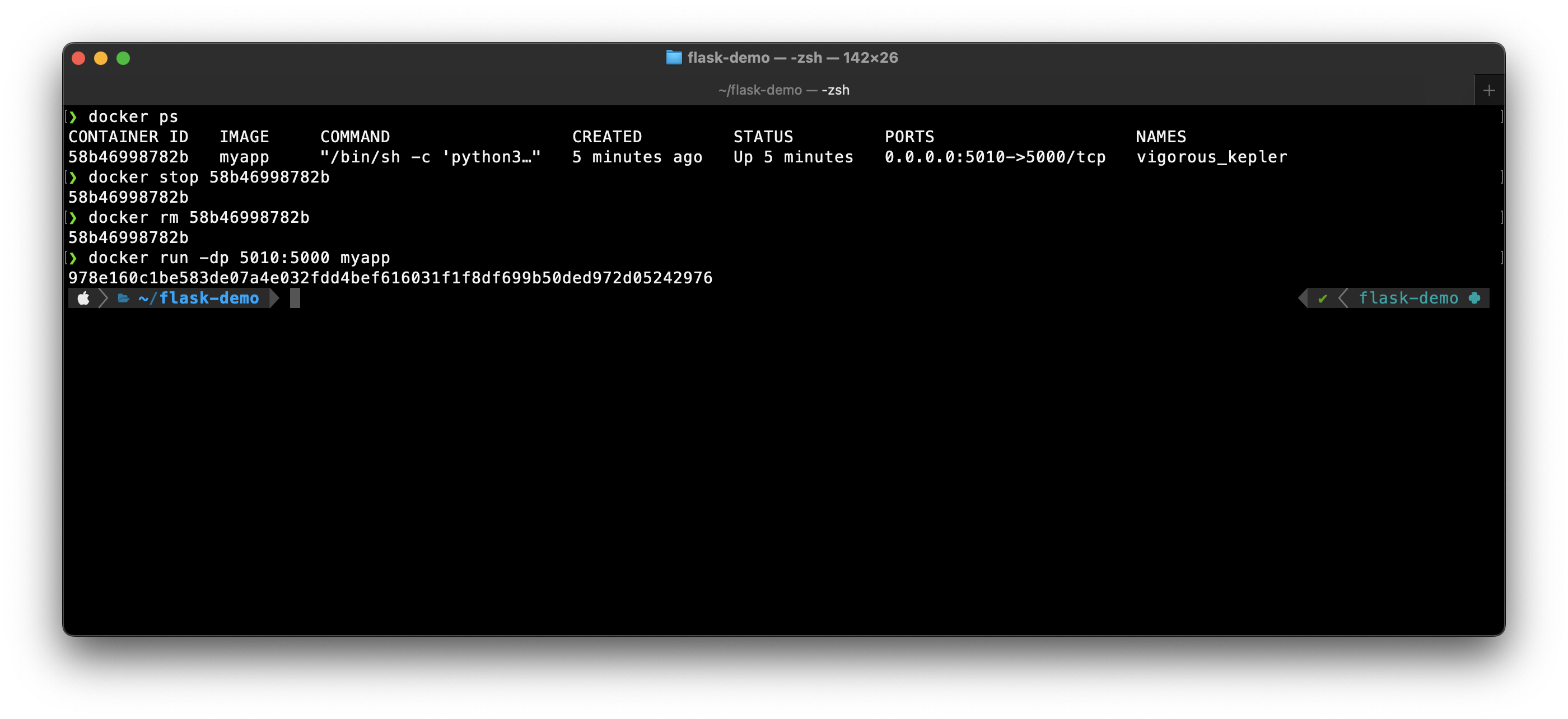This screenshot has width=1568, height=719.
Task: Close the terminal window with red button
Action: (x=78, y=58)
